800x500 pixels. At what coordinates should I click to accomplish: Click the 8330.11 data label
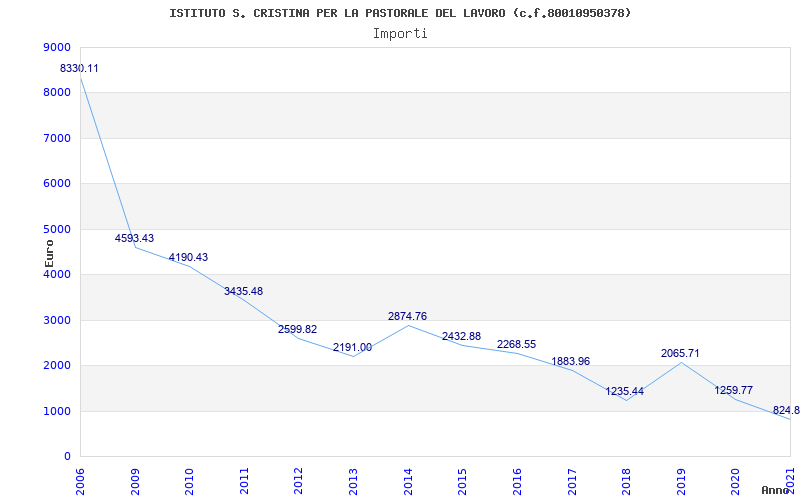click(79, 68)
